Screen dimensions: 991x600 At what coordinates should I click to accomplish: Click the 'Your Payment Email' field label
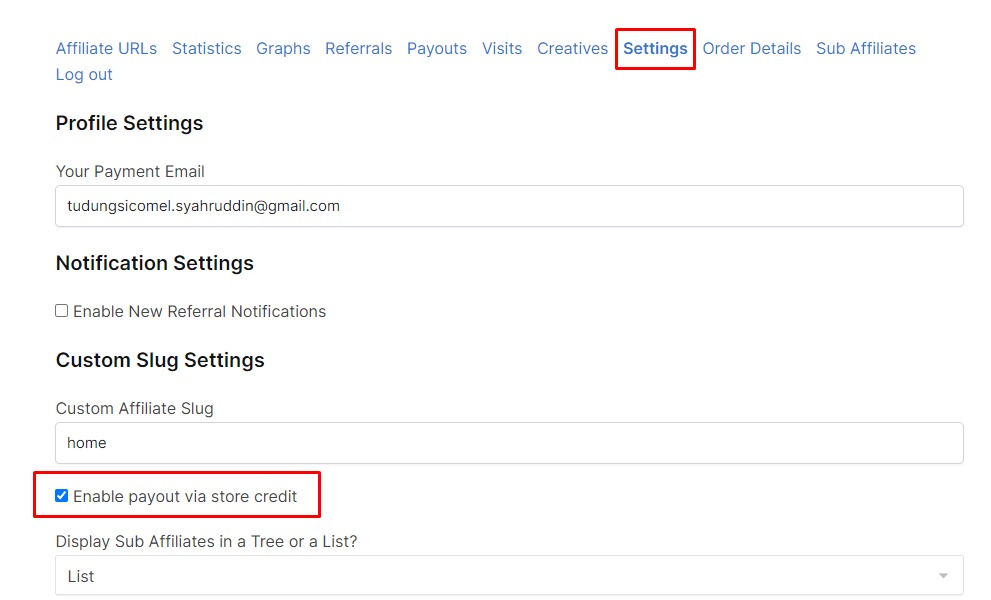(x=130, y=171)
